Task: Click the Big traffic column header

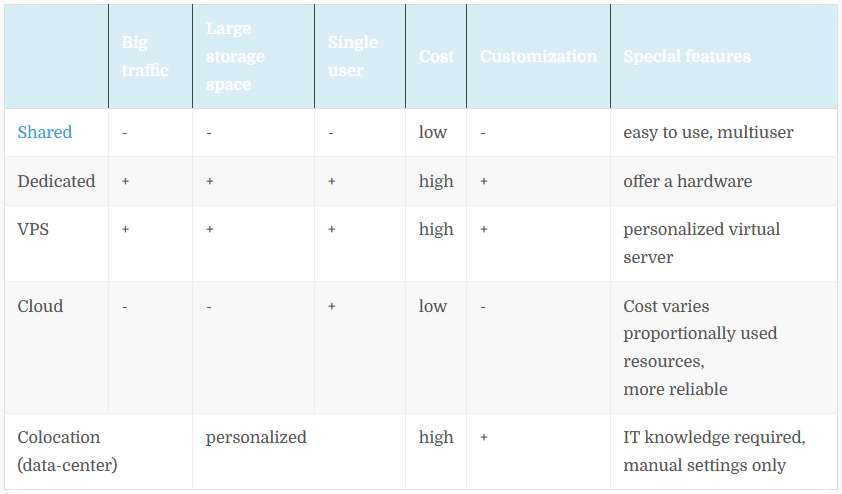Action: tap(145, 56)
